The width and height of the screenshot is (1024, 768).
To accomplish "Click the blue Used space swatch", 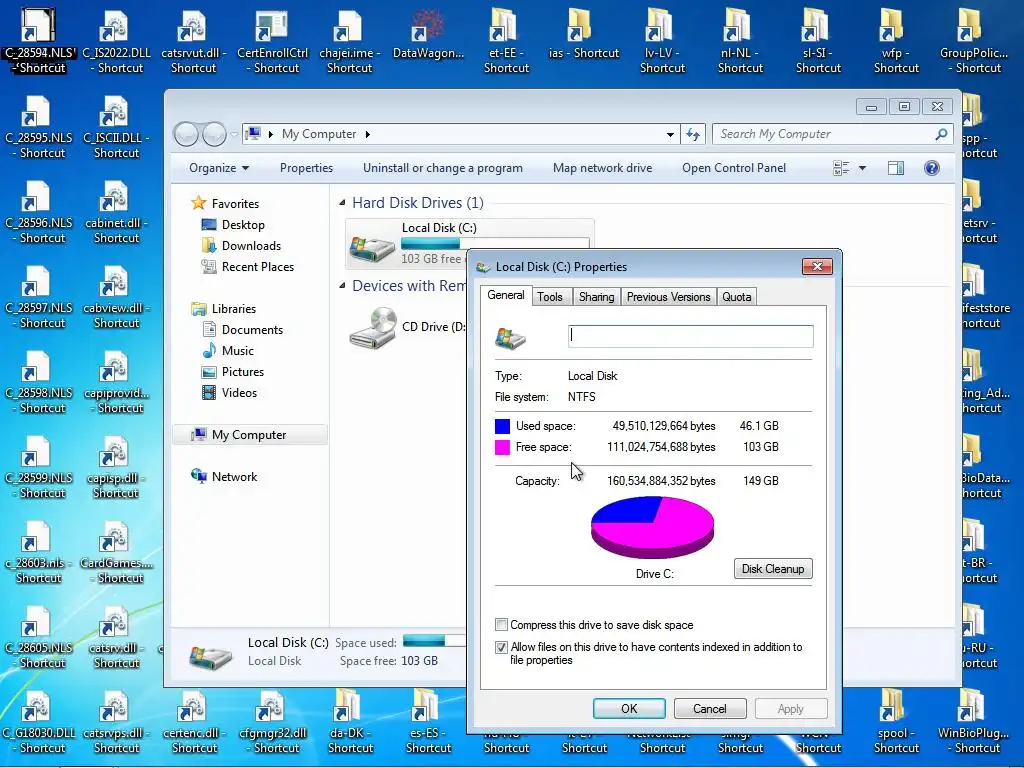I will pyautogui.click(x=502, y=426).
